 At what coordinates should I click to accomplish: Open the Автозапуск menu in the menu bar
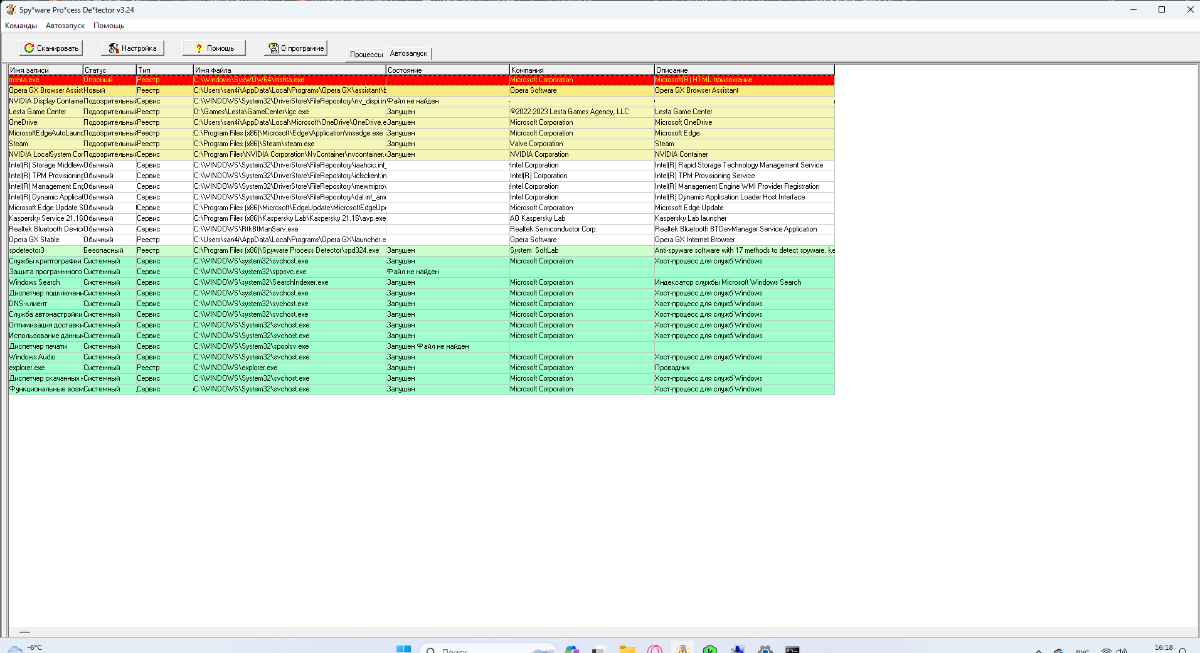(66, 25)
